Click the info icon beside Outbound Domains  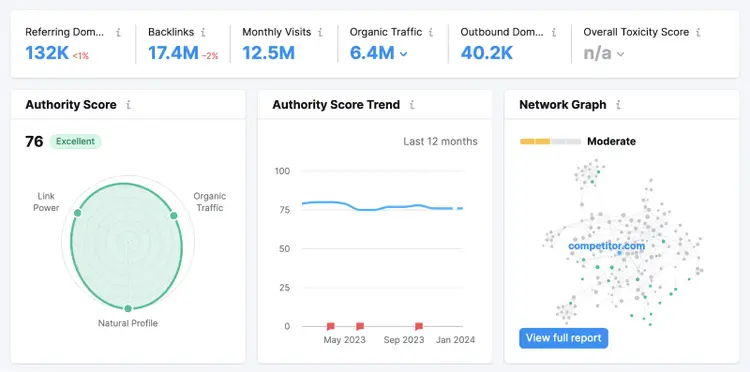[x=554, y=33]
